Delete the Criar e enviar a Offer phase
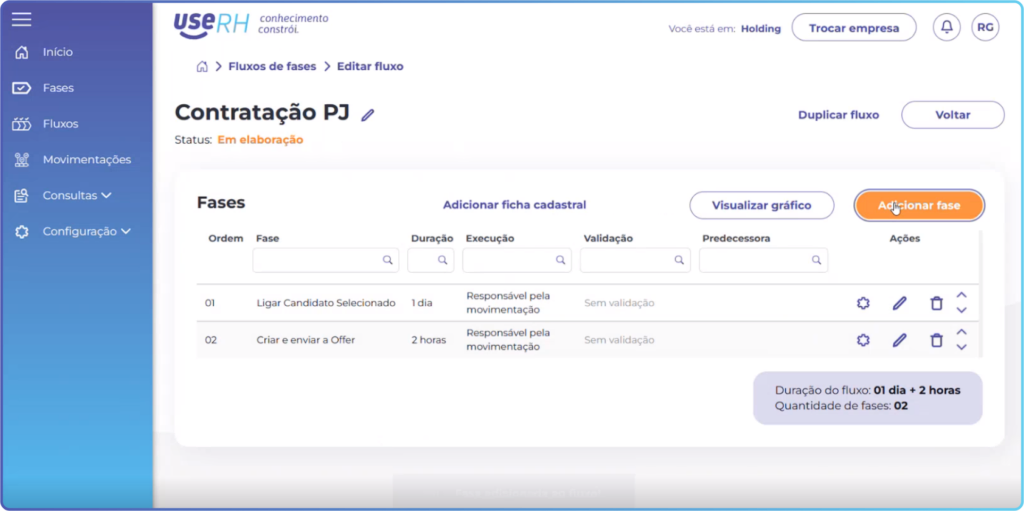 point(936,340)
